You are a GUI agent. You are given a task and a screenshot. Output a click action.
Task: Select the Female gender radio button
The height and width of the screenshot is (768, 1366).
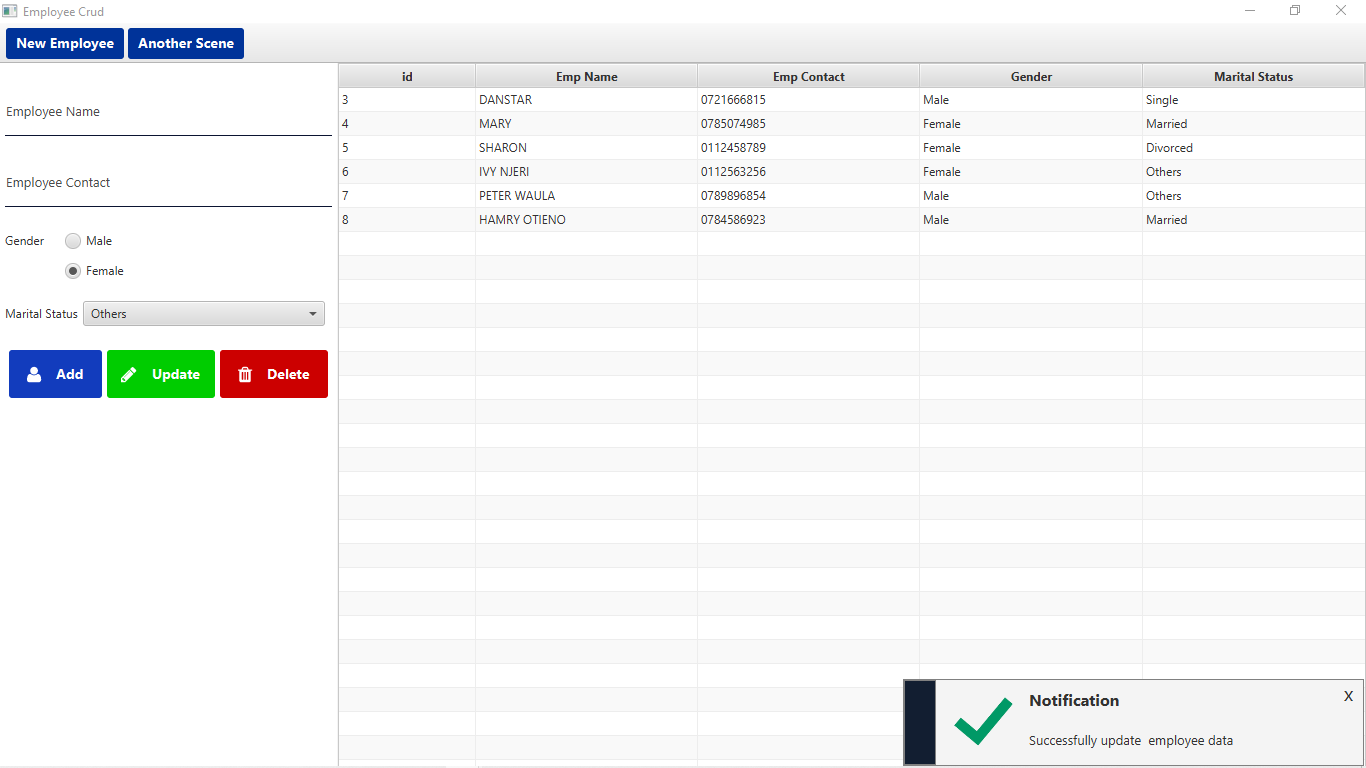(73, 271)
